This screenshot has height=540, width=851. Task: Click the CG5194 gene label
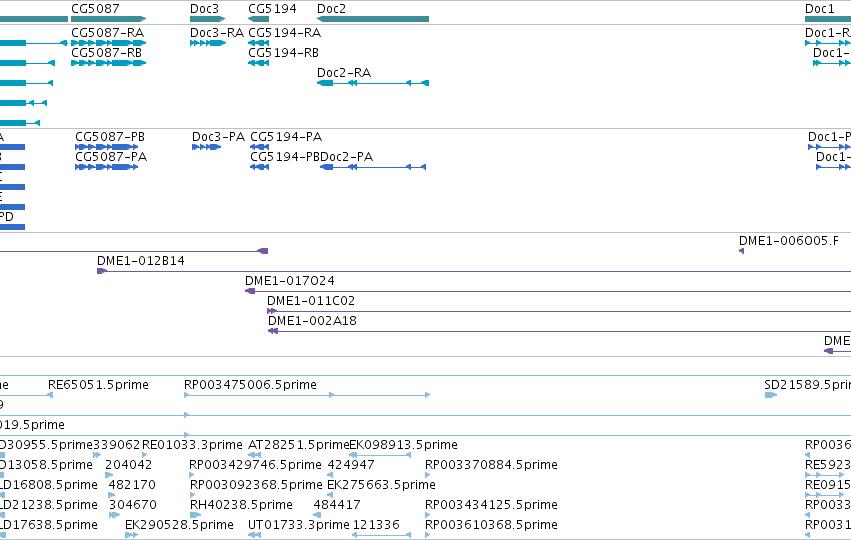[x=272, y=9]
